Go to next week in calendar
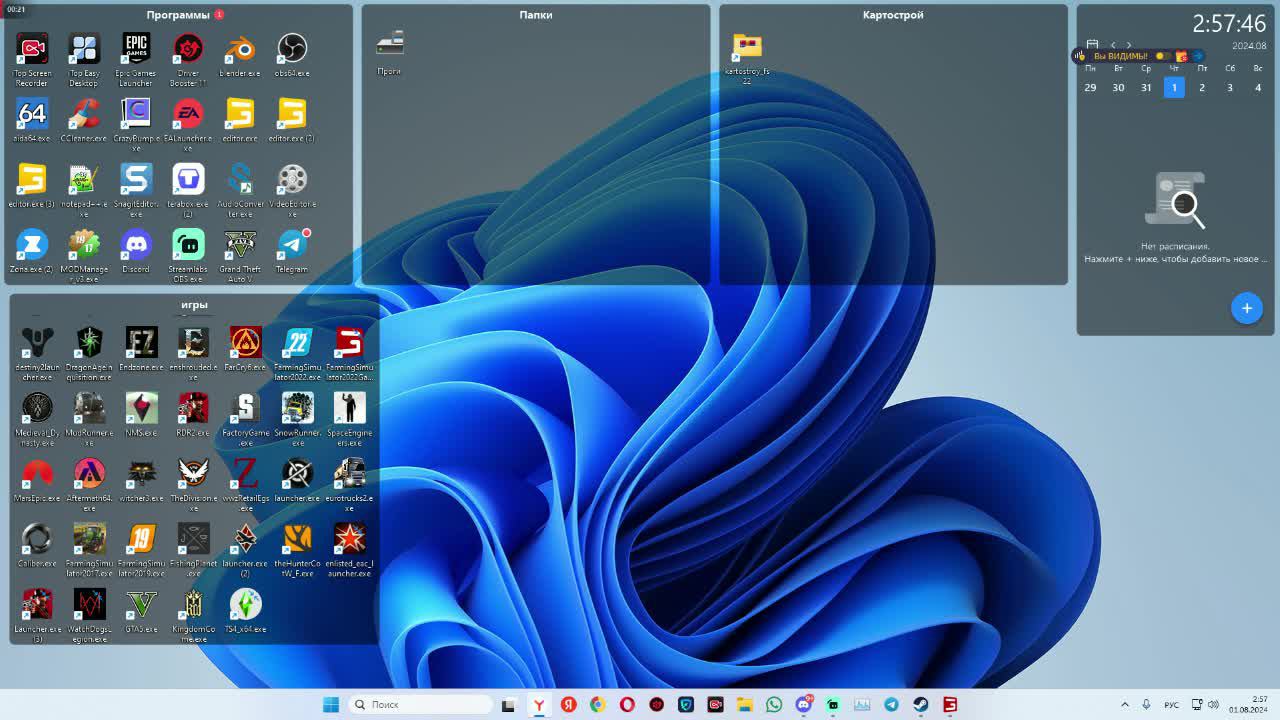The width and height of the screenshot is (1280, 720). point(1129,45)
